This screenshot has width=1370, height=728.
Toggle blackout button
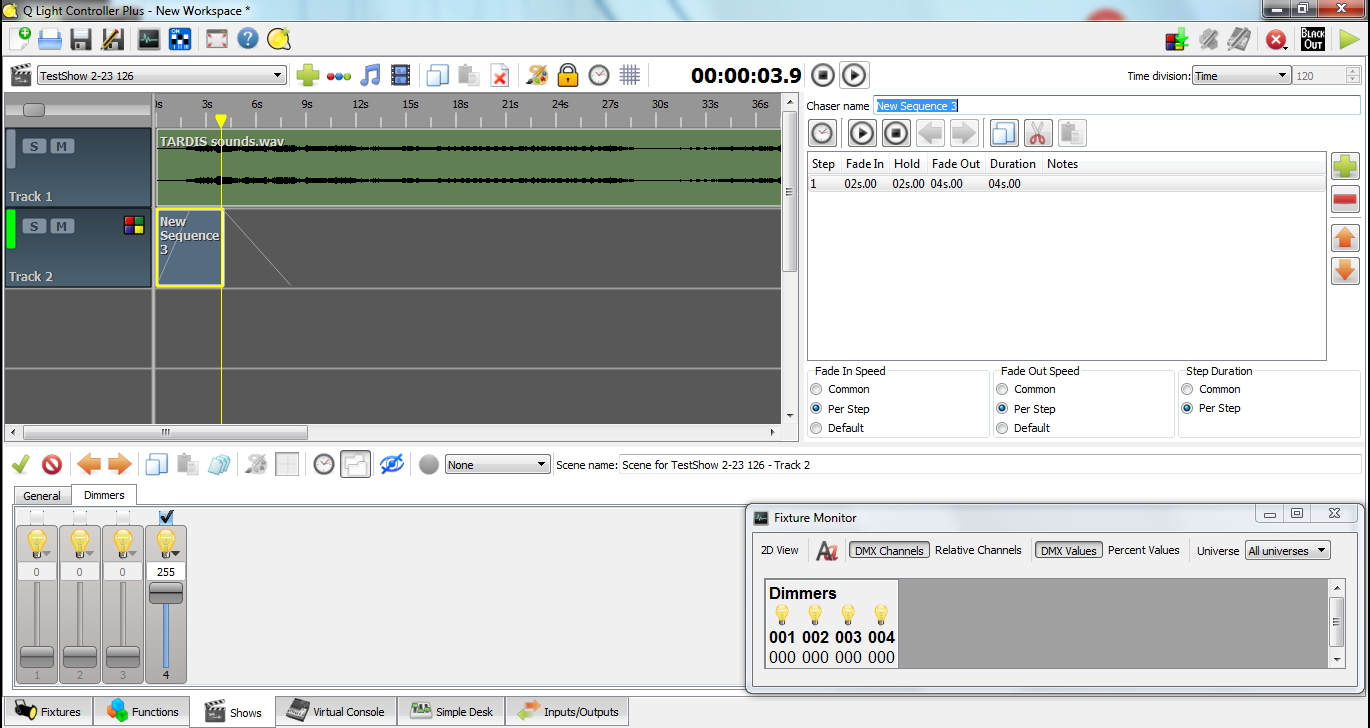(1312, 39)
